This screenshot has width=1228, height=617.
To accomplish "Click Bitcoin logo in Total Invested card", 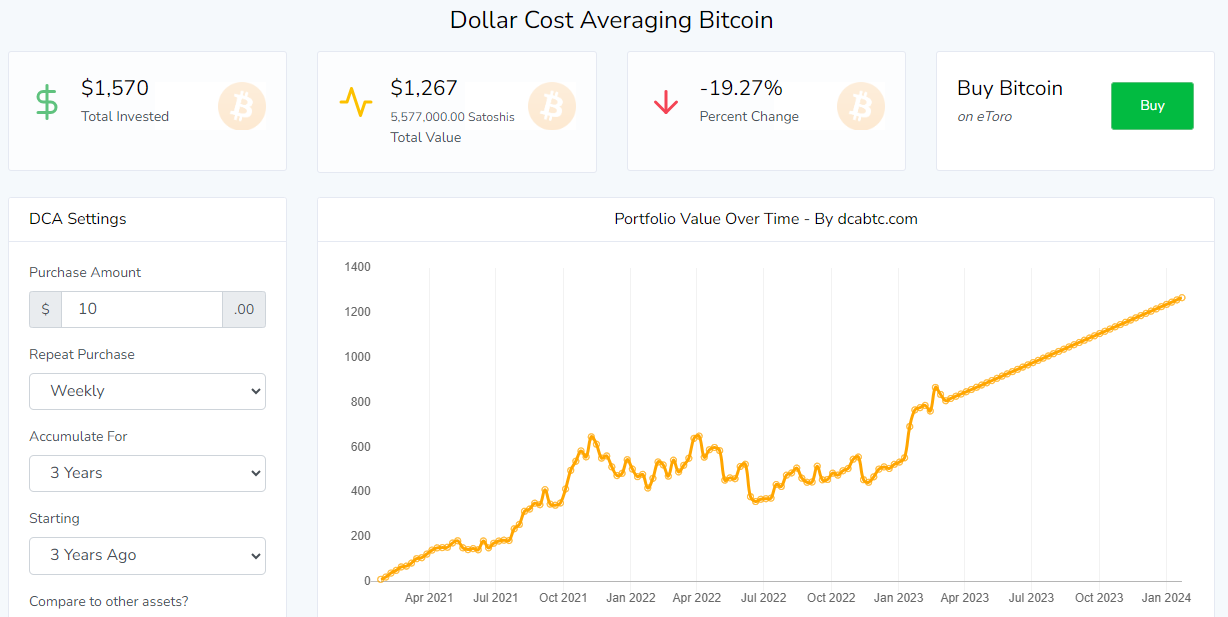I will point(242,106).
